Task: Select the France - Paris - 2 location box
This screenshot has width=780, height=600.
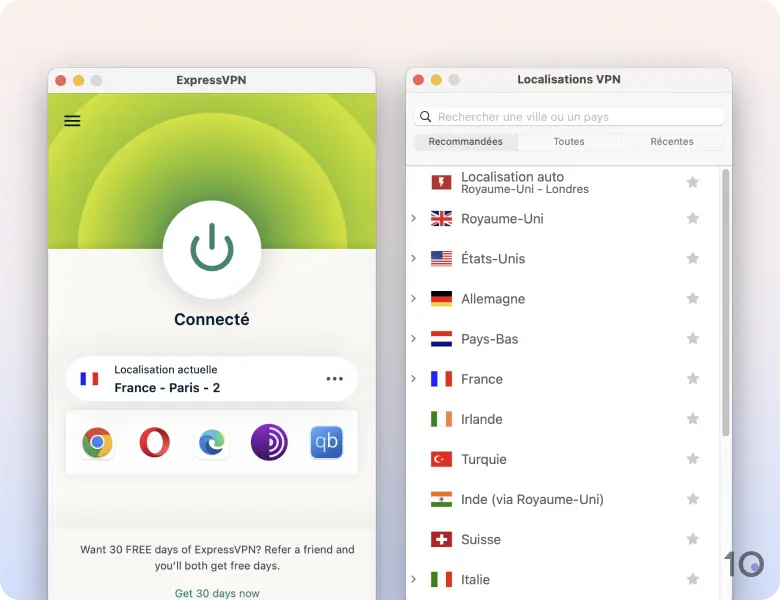Action: 212,379
